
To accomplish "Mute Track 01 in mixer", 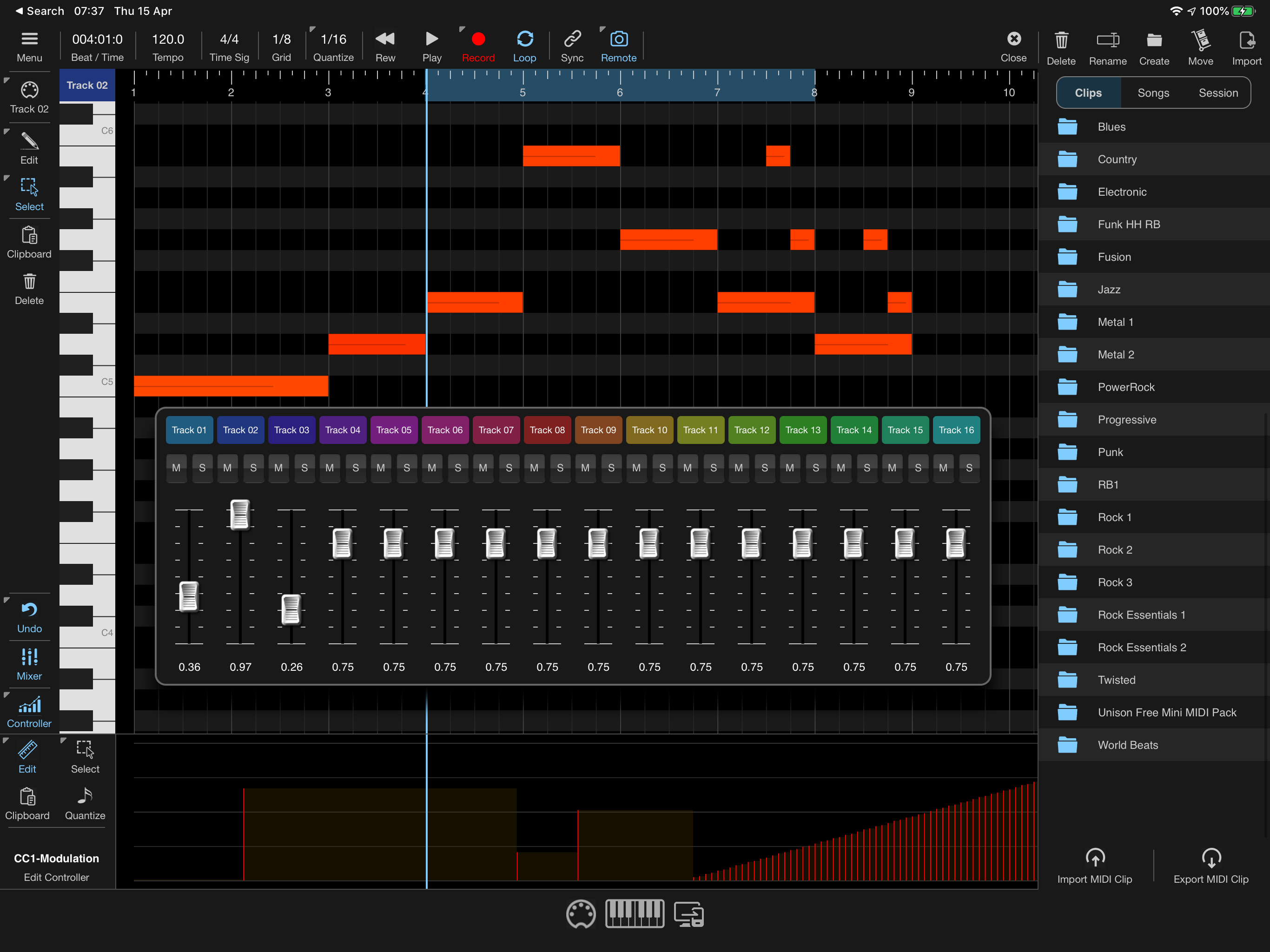I will pos(176,468).
